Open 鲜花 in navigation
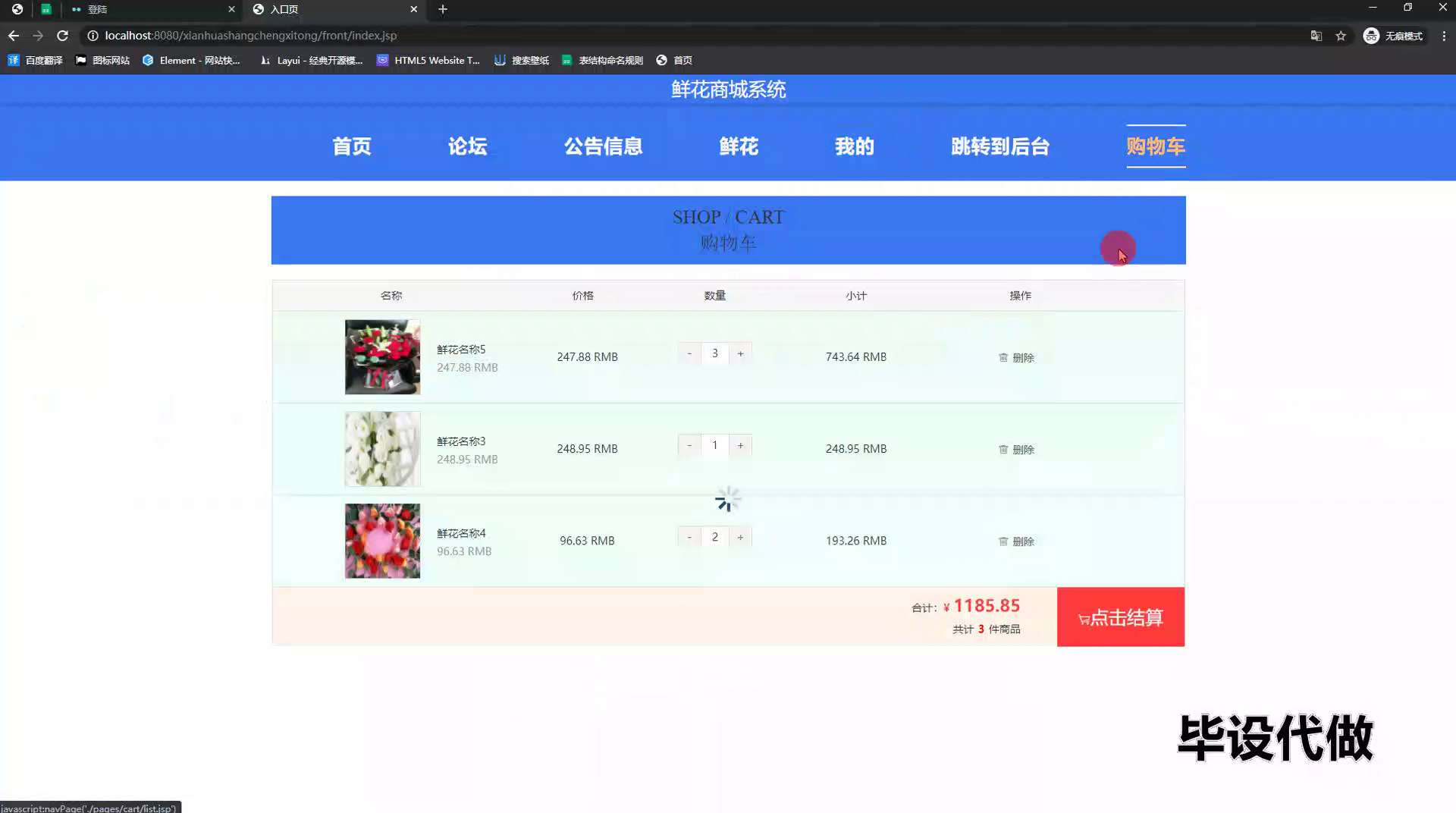 click(x=739, y=146)
